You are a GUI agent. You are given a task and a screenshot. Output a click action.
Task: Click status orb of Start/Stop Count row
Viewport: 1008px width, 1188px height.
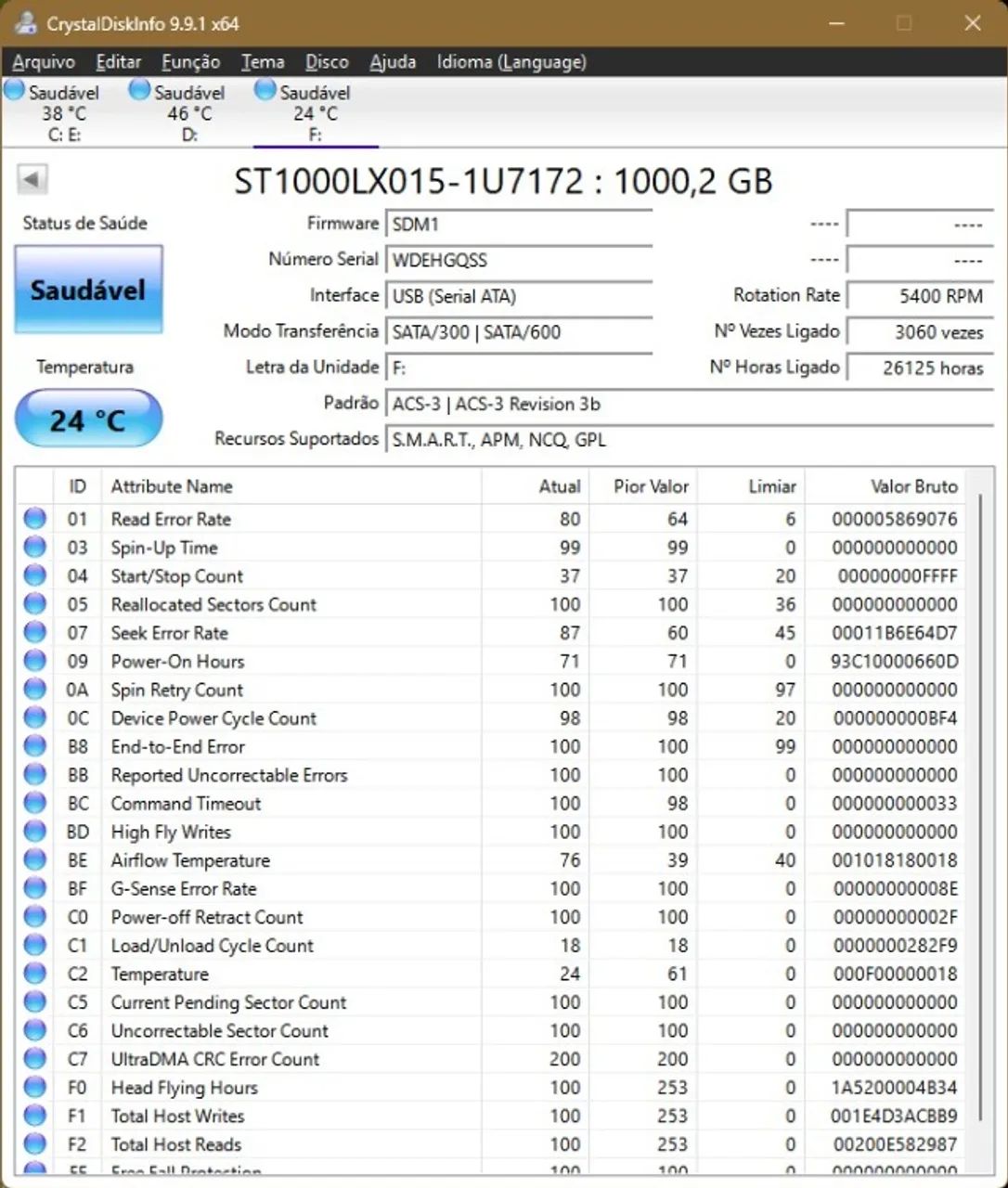click(35, 575)
